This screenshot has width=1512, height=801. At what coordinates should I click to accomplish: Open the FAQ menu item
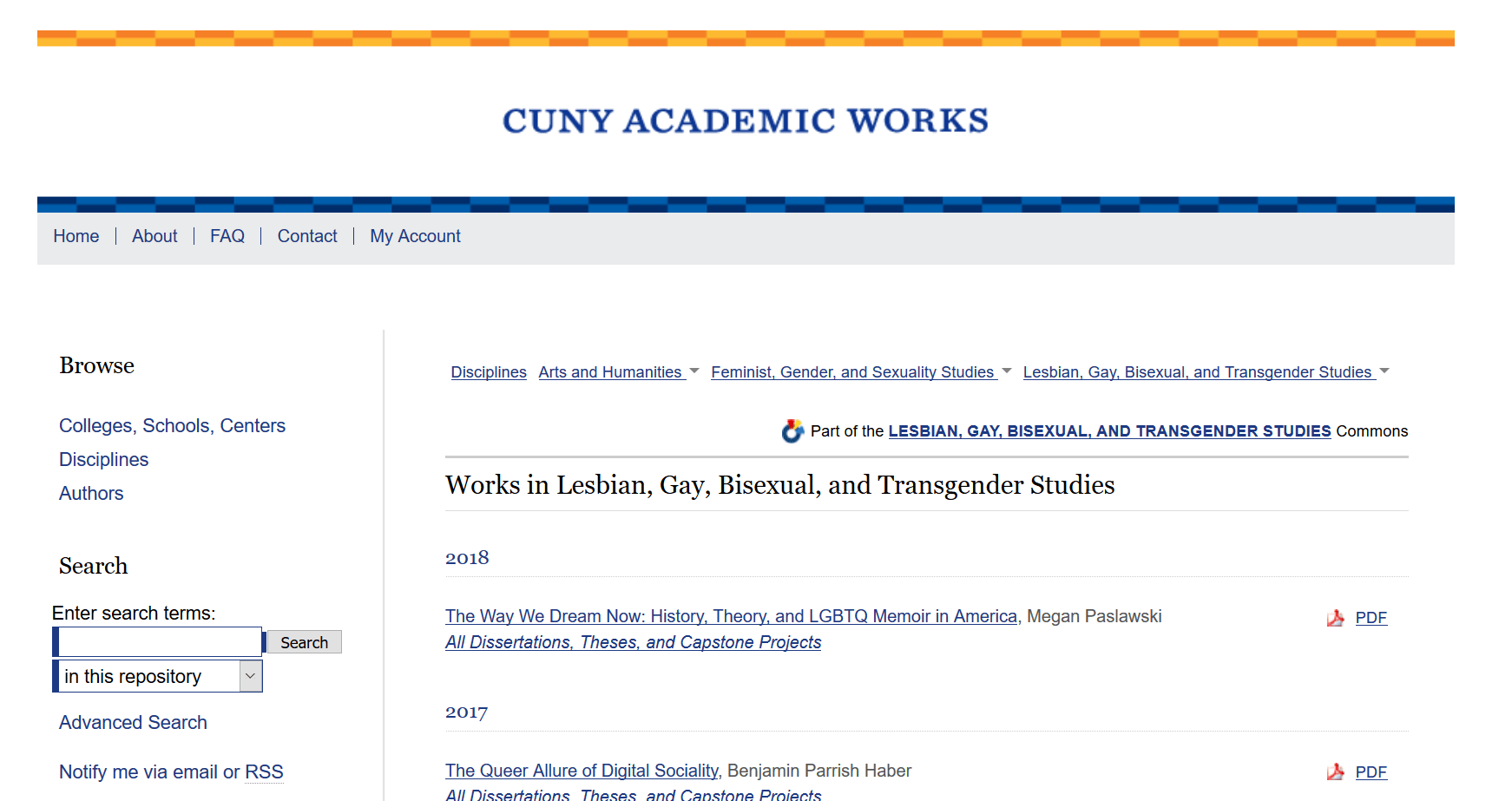click(227, 236)
